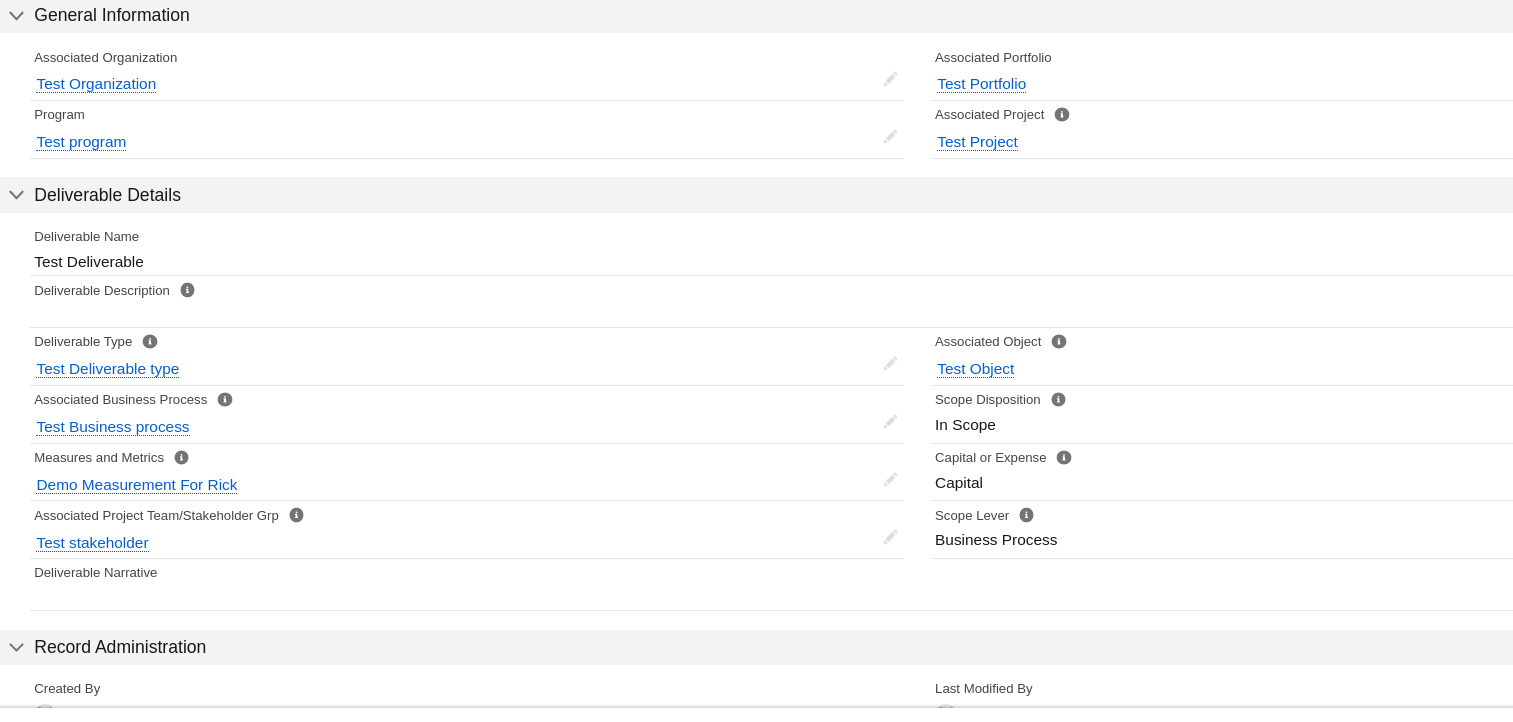This screenshot has height=722, width=1513.
Task: Click info icon beside Capital or Expense
Action: click(1064, 457)
